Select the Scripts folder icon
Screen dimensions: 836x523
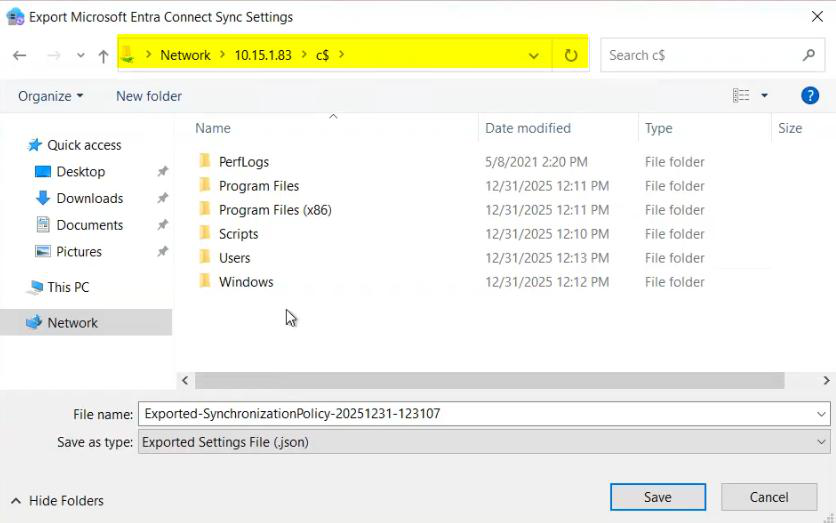(205, 232)
